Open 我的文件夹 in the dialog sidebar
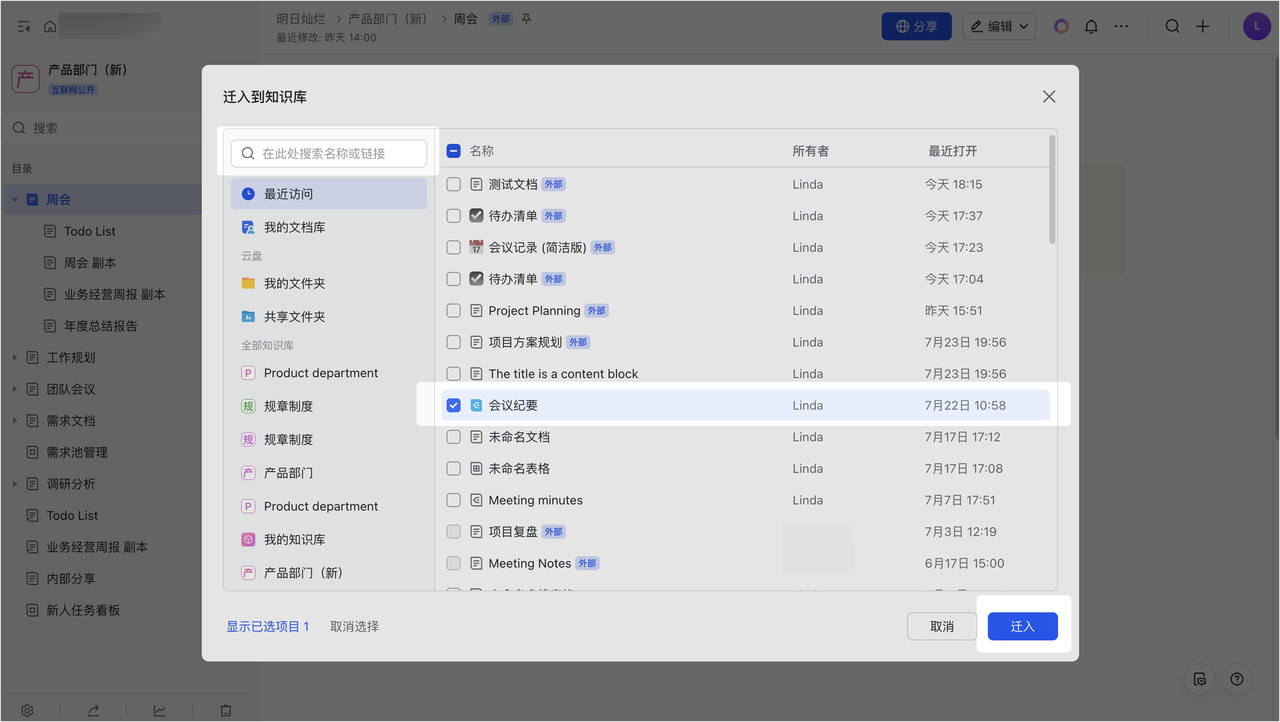1280x722 pixels. (x=329, y=283)
